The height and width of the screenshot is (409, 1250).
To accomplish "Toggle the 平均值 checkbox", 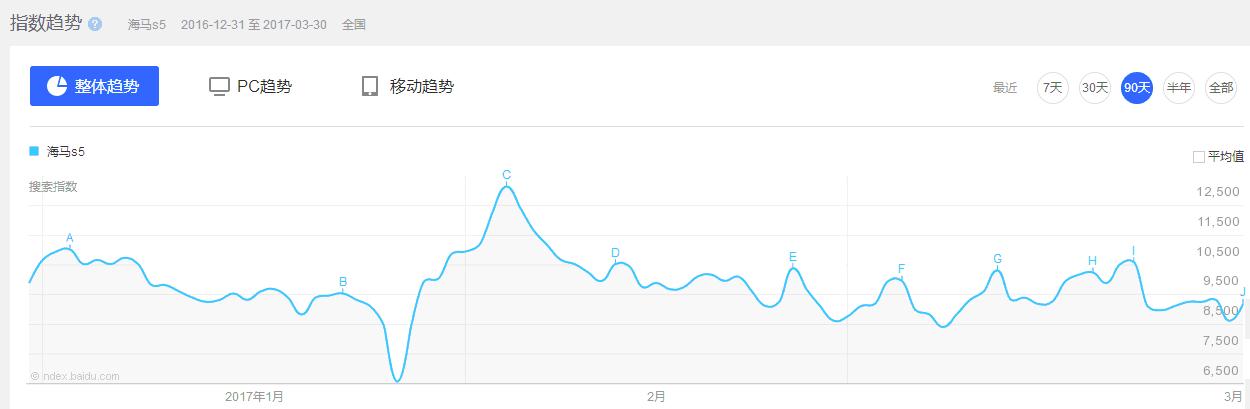I will point(1199,157).
